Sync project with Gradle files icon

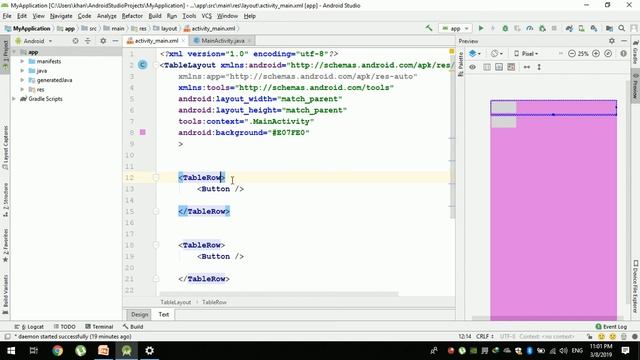point(569,28)
